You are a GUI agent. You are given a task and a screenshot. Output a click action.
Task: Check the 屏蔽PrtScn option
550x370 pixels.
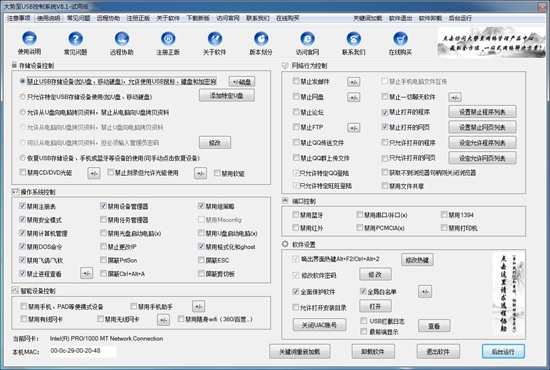tap(103, 260)
